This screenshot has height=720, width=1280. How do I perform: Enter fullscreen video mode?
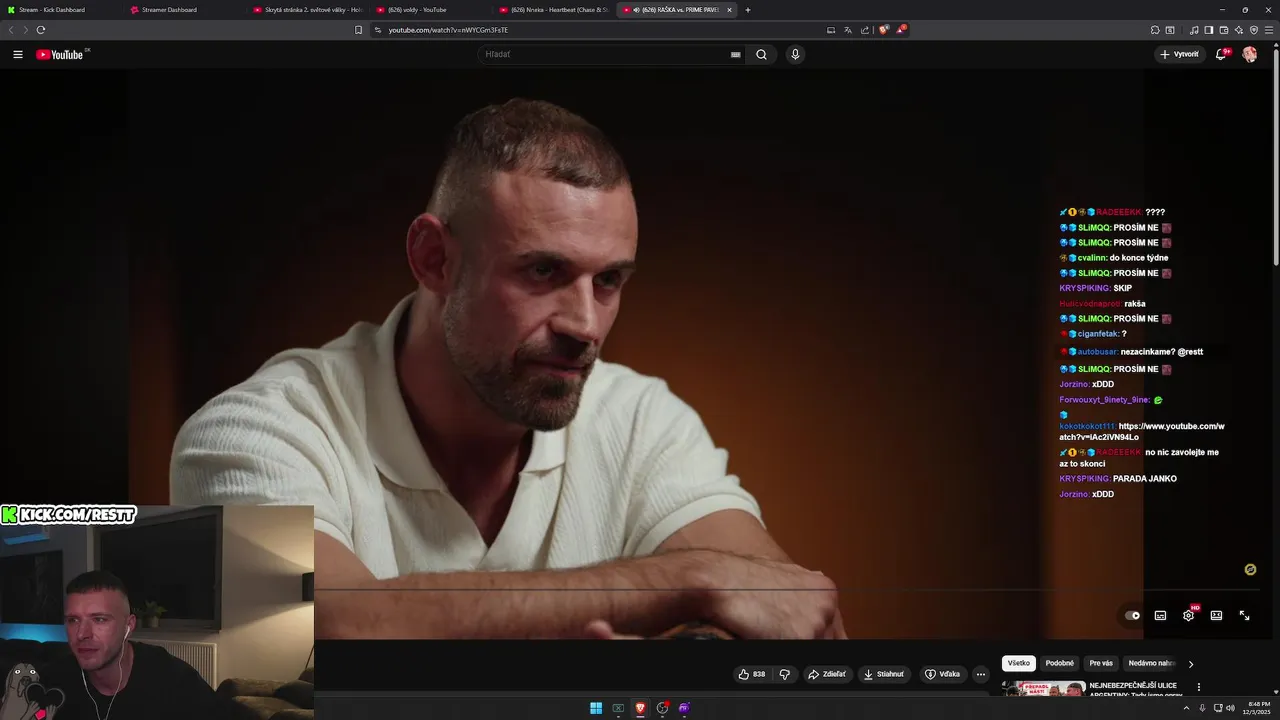pos(1244,615)
